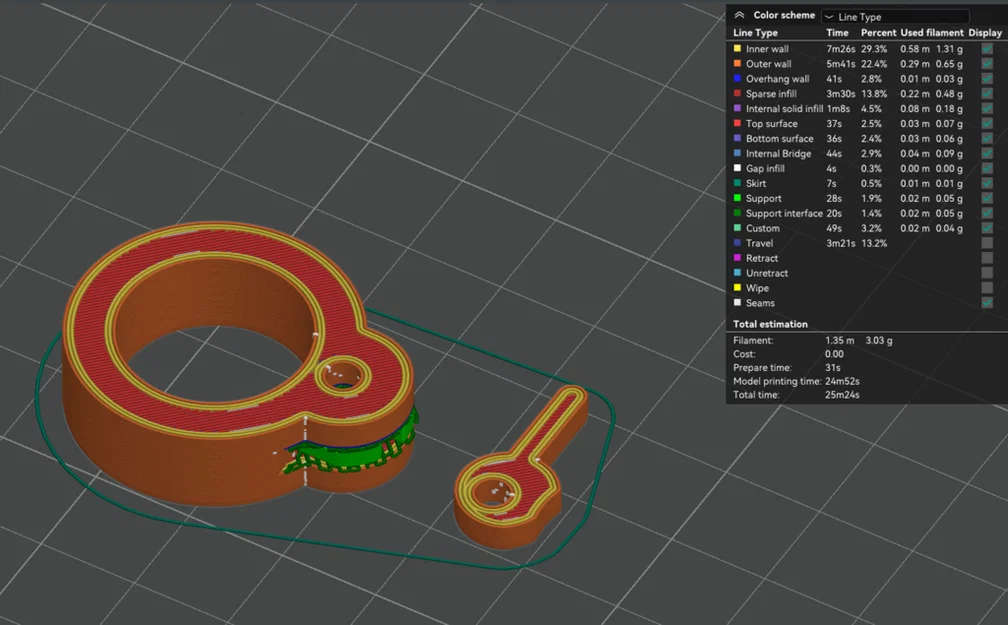1008x625 pixels.
Task: Select the Sparse infill label
Action: click(x=771, y=94)
